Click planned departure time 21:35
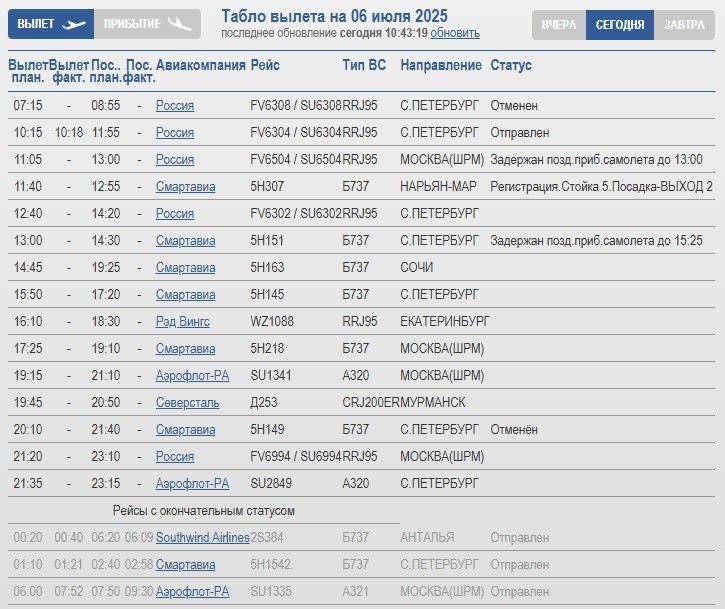 28,484
